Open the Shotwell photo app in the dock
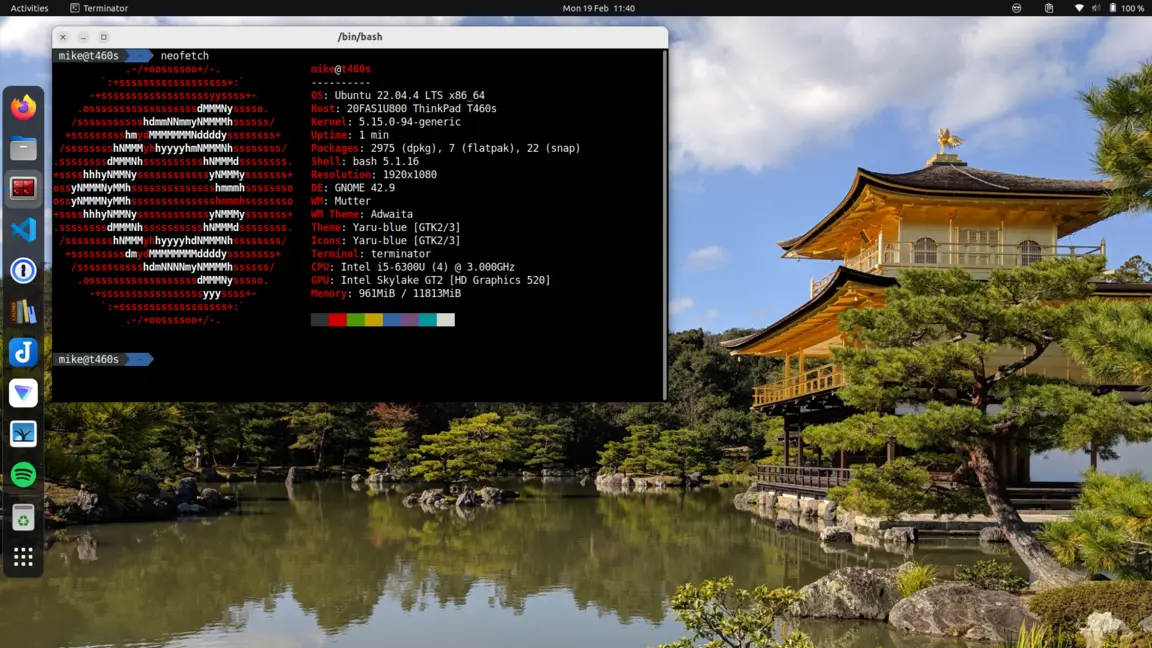Screen dimensions: 1152x648 pyautogui.click(x=23, y=433)
